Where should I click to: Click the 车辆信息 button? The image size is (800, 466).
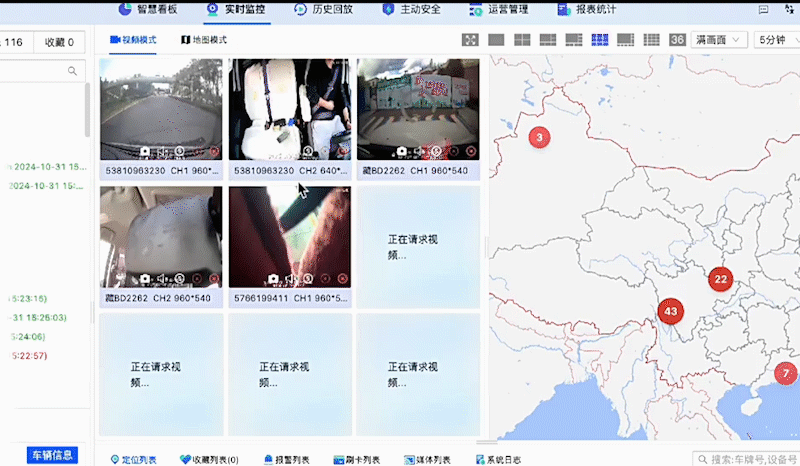53,455
